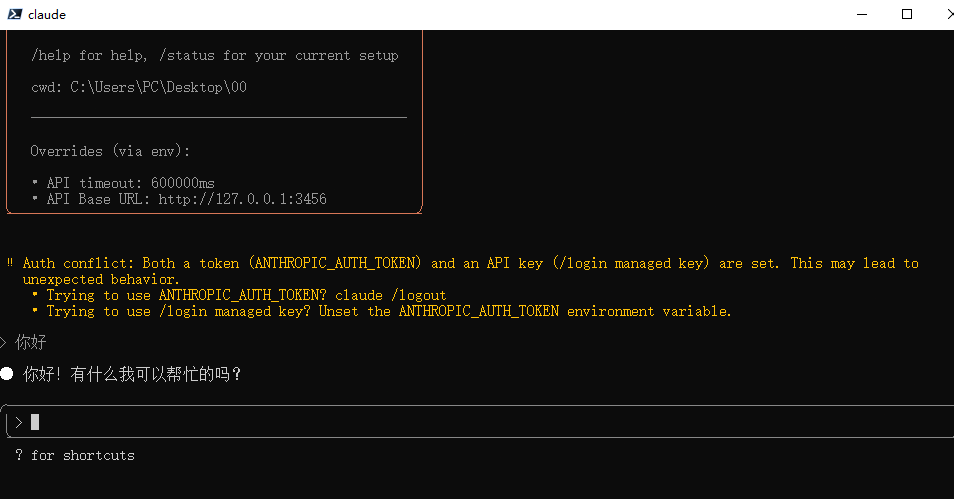The width and height of the screenshot is (954, 499).
Task: Minimize the claude terminal window
Action: tap(862, 14)
